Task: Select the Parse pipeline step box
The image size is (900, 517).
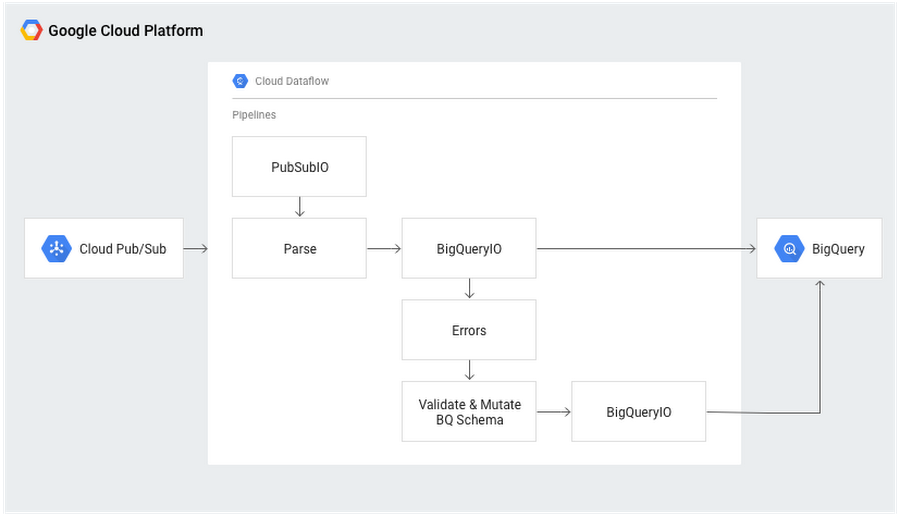Action: coord(299,248)
